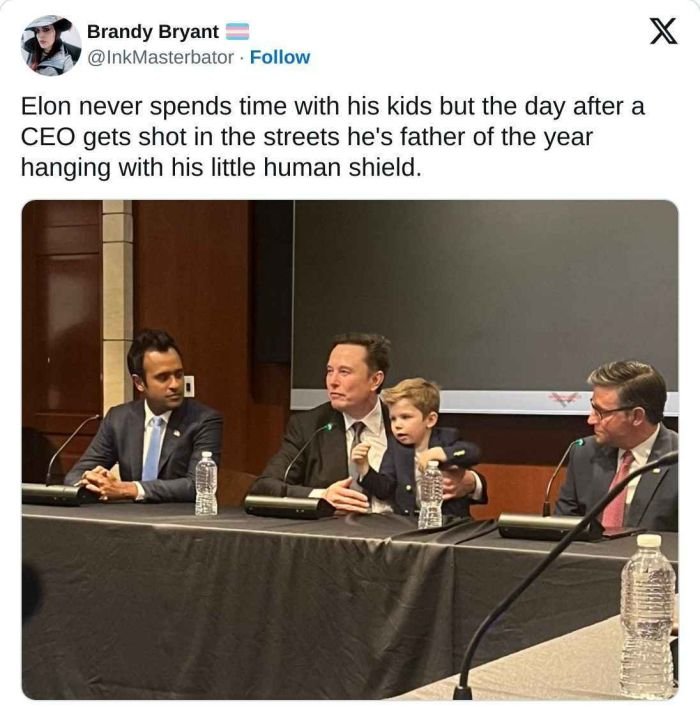Click the blond child in the photo
Screen dimensions: 700x707
(408, 440)
